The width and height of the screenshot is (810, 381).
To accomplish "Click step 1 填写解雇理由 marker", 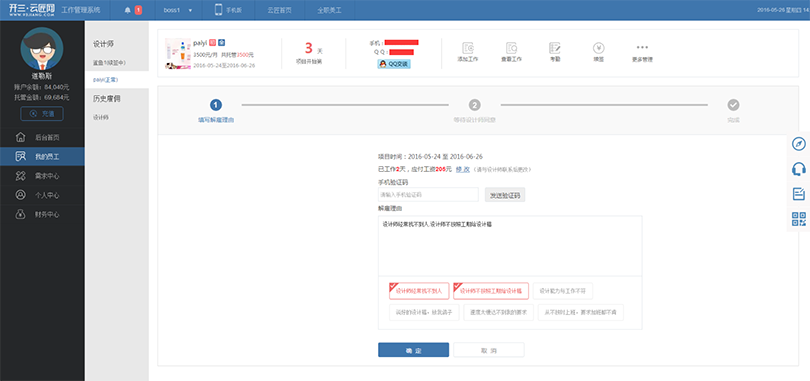I will coord(216,105).
